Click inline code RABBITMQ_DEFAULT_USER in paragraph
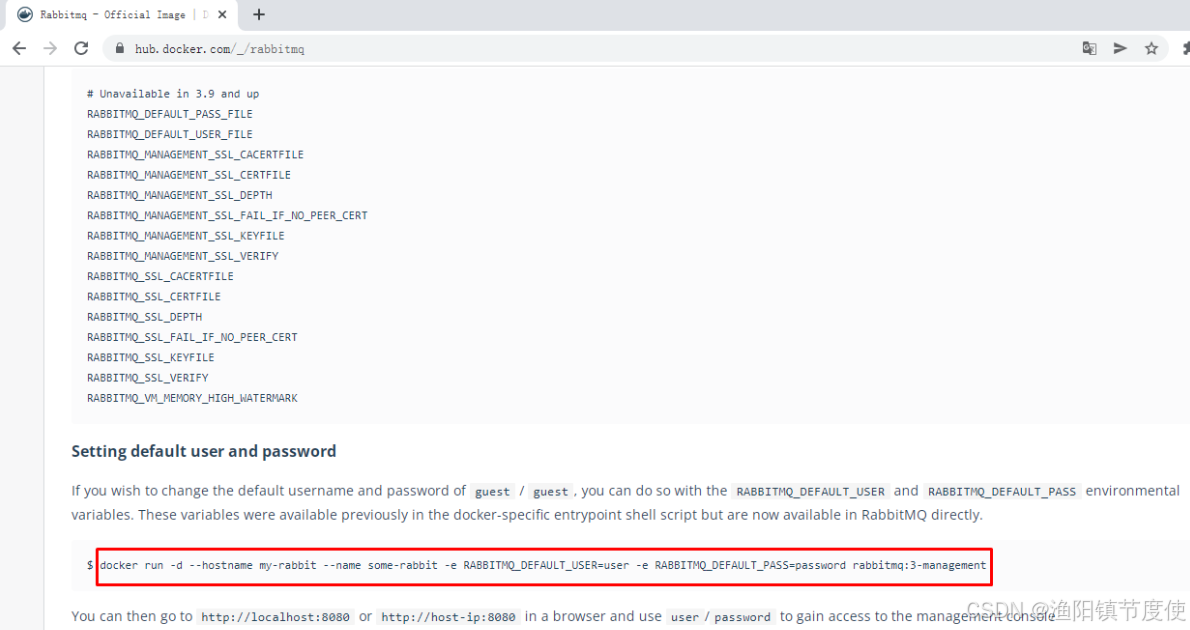 [811, 491]
